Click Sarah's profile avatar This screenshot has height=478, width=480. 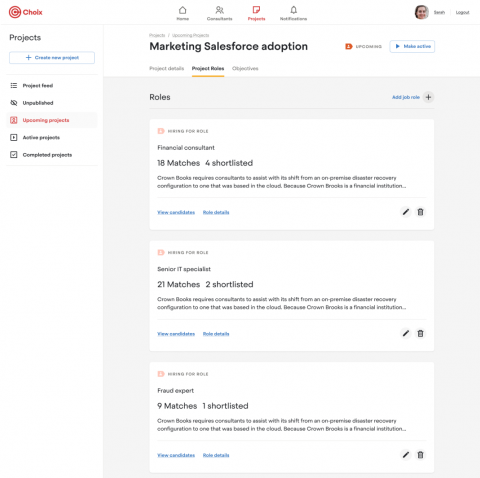pos(422,12)
